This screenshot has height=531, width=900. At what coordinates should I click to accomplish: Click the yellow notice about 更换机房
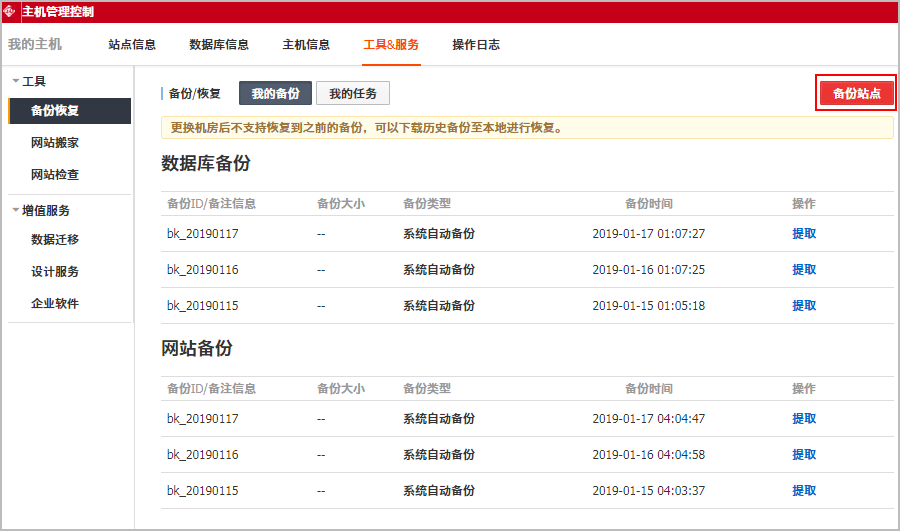(527, 127)
